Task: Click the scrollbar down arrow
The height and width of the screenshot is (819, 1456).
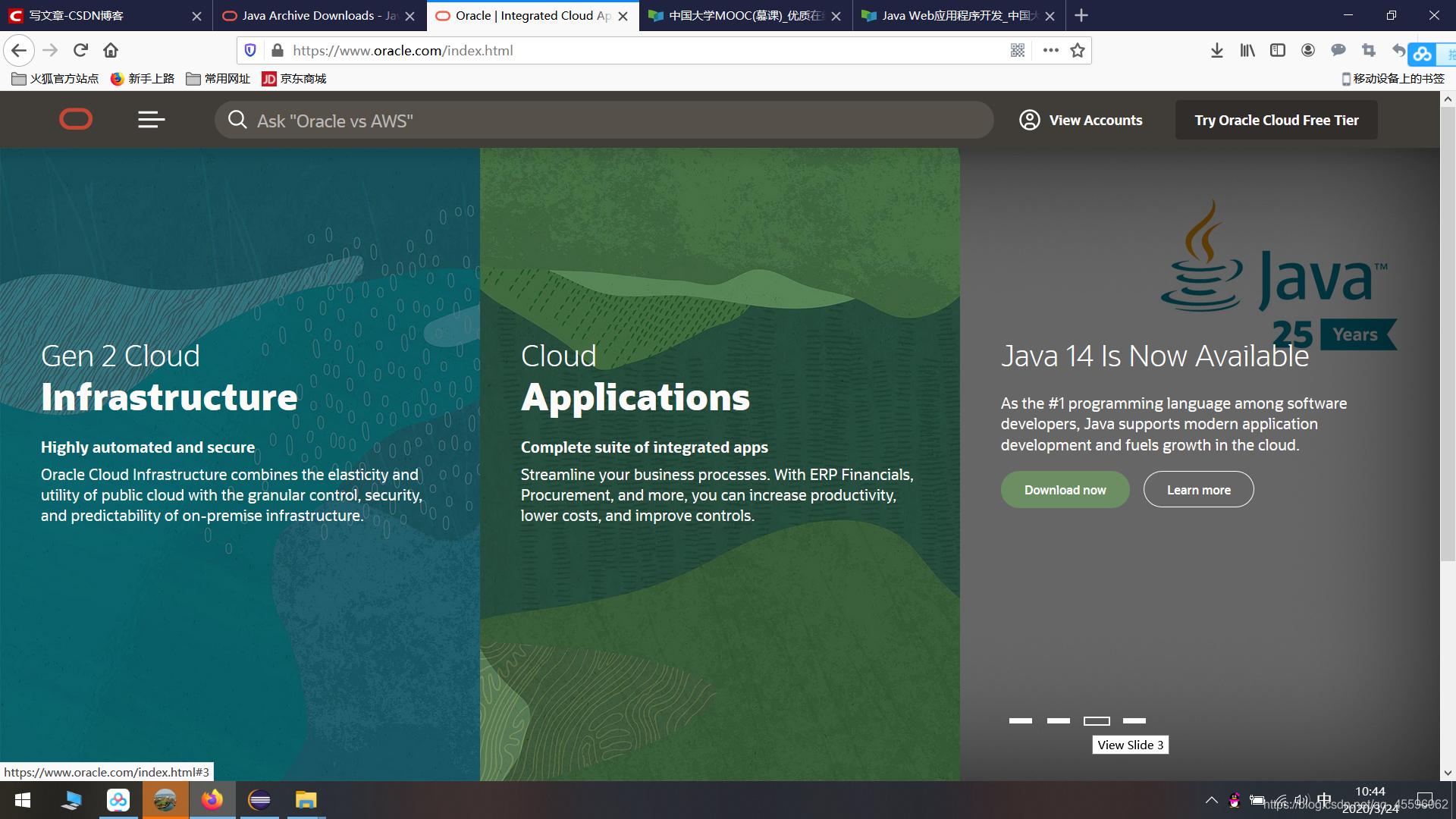Action: tap(1448, 773)
